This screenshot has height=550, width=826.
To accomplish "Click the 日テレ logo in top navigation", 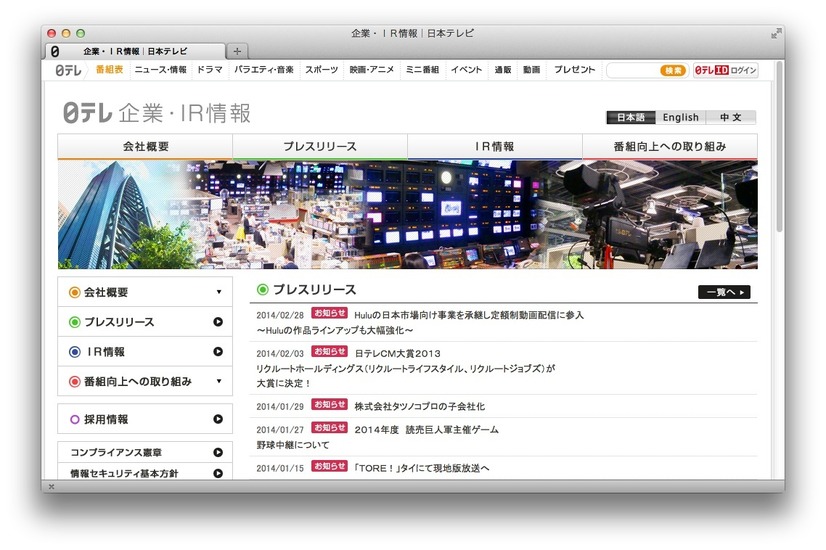I will coord(68,70).
